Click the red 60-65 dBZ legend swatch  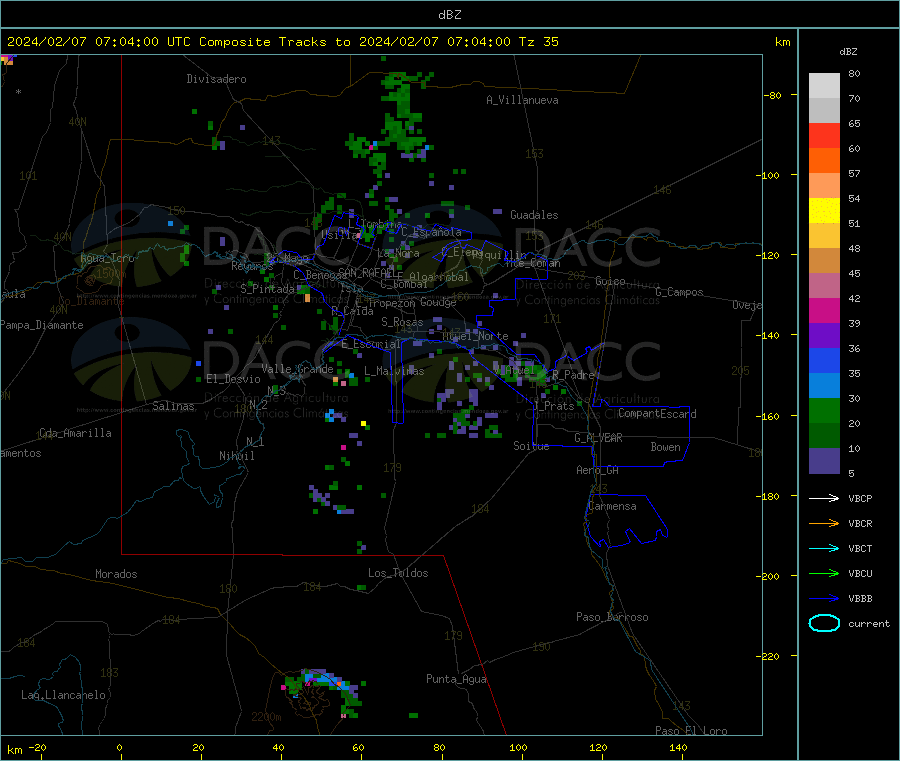pos(824,135)
